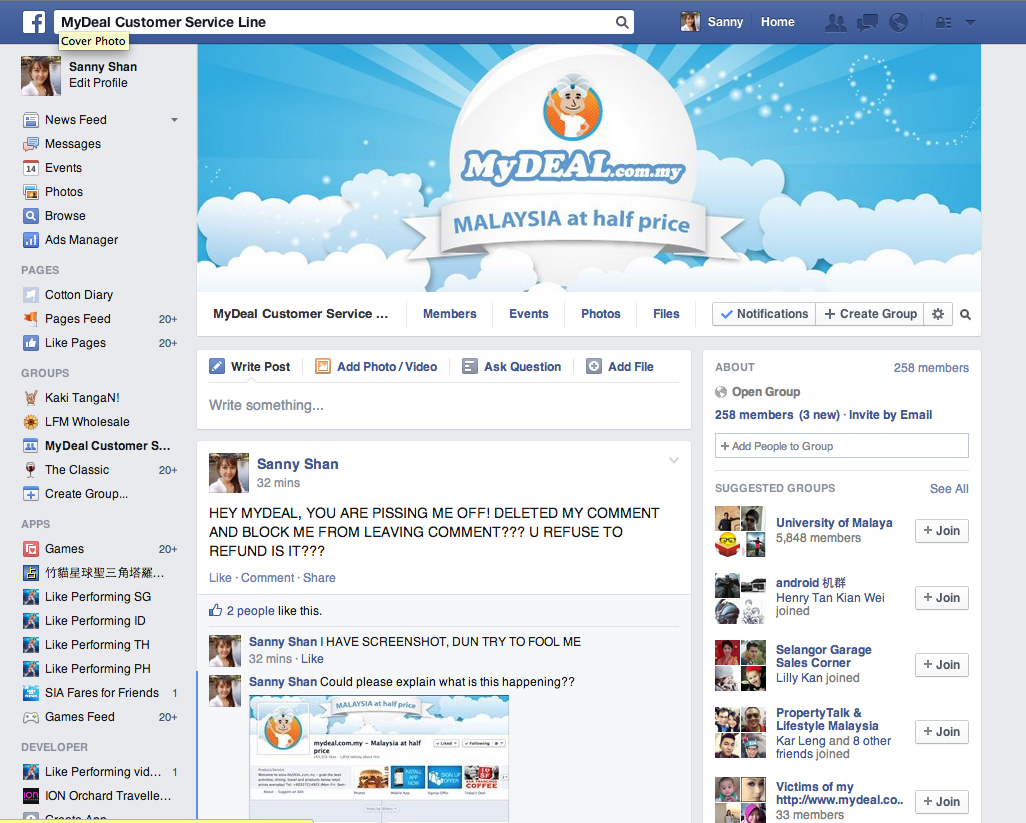Click the Write something... field

point(444,406)
